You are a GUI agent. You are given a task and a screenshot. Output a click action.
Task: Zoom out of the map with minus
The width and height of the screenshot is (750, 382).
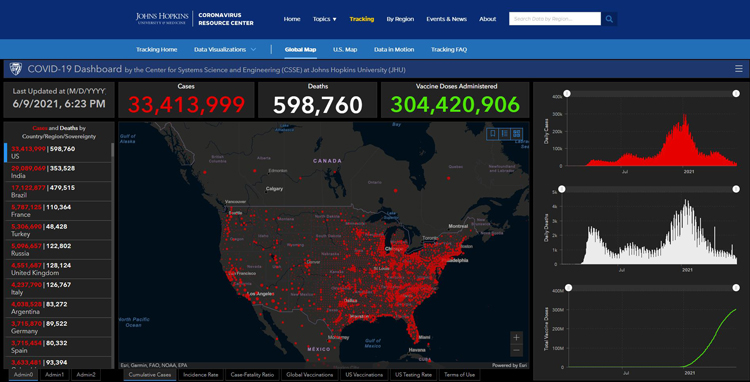[x=516, y=350]
